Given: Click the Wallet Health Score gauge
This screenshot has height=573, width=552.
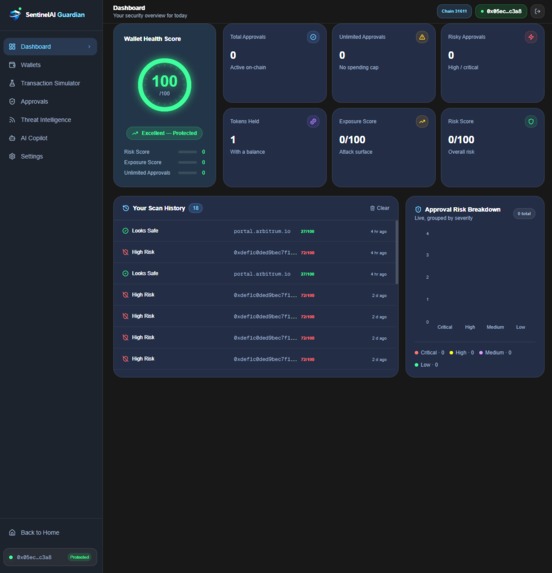Looking at the screenshot, I should point(164,85).
